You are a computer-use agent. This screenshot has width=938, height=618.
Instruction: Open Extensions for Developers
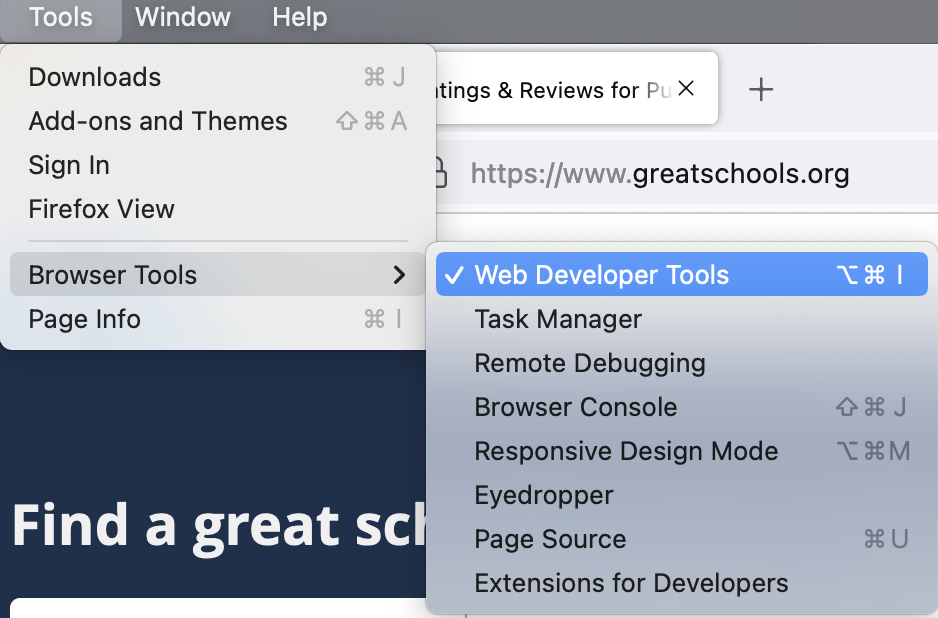click(x=681, y=583)
